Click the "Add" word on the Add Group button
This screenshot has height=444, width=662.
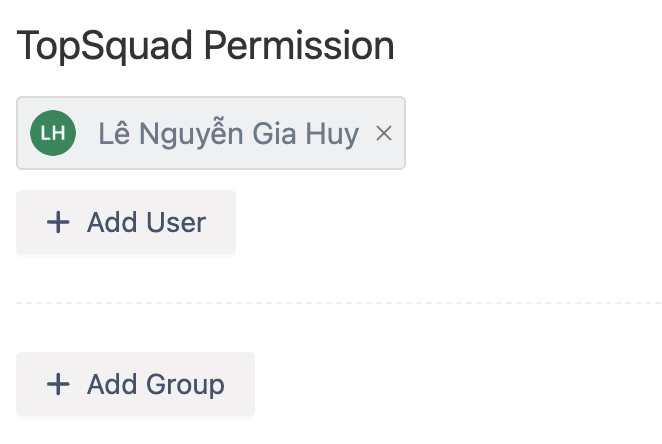112,384
